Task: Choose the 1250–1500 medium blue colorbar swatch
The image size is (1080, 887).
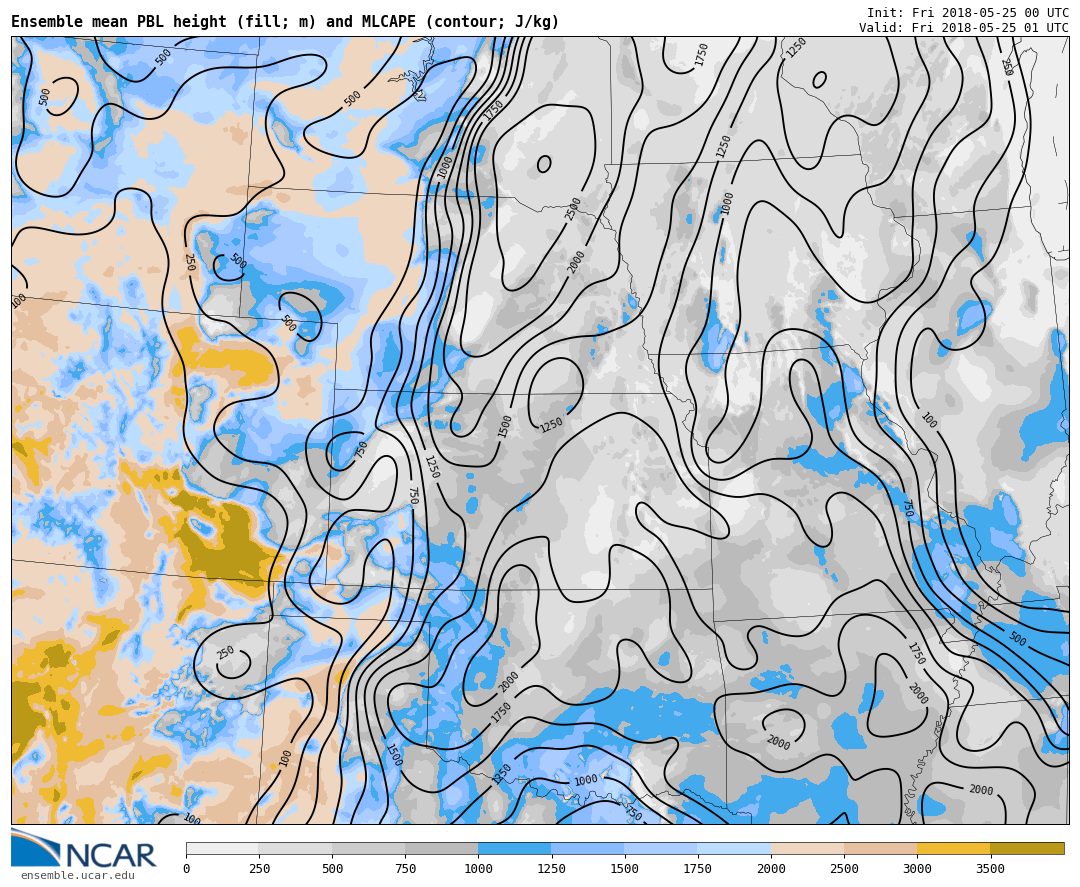Action: (587, 848)
